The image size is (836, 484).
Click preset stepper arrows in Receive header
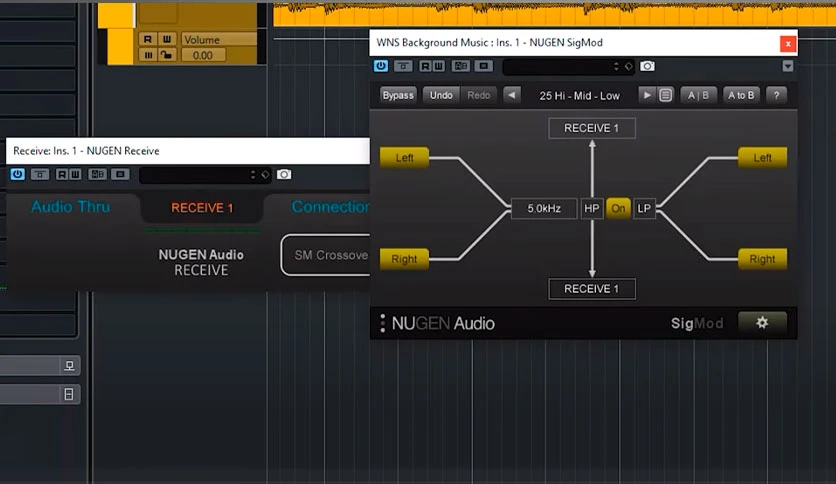coord(253,175)
